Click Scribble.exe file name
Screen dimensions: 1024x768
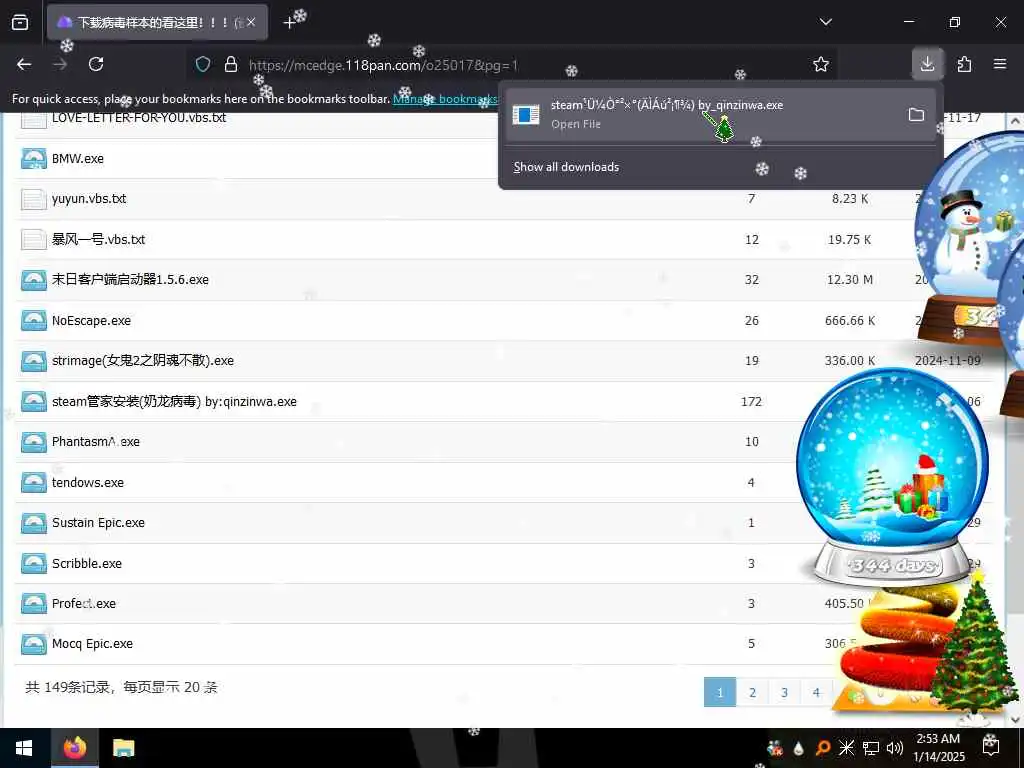87,564
